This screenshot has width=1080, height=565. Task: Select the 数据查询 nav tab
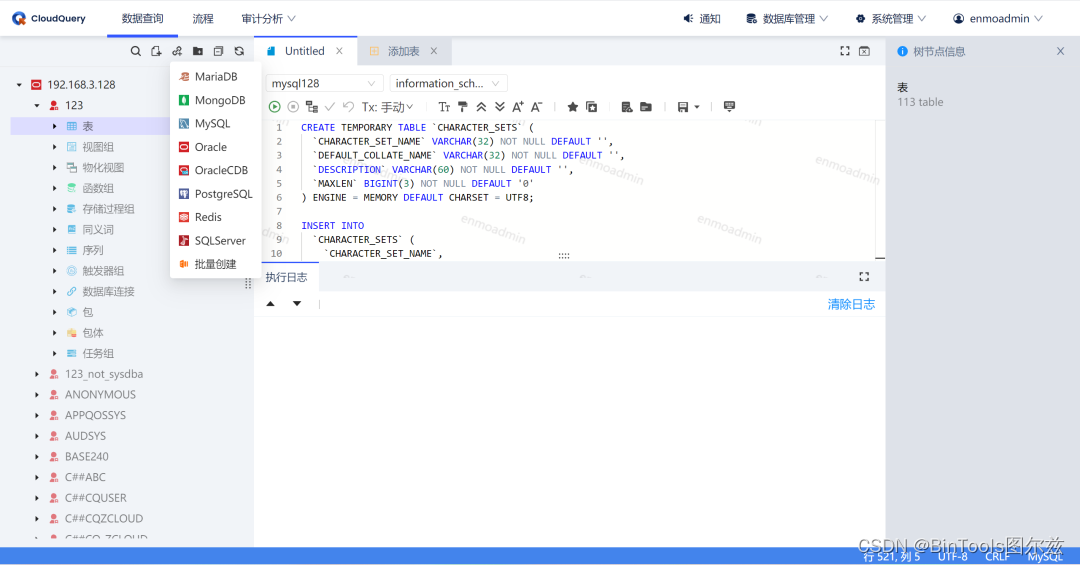(143, 19)
